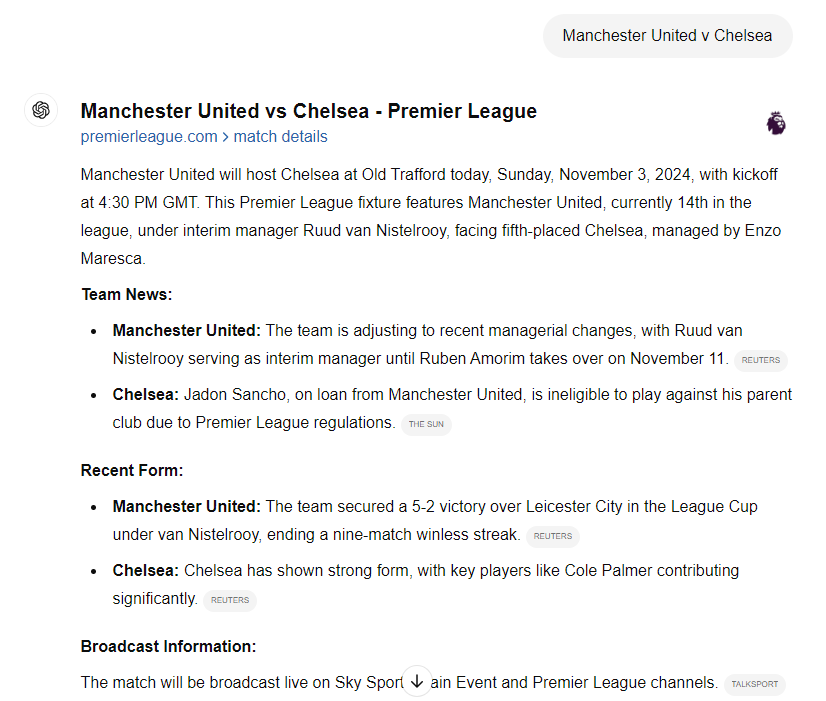Image resolution: width=826 pixels, height=701 pixels.
Task: Click the 'Broadcast Information:' heading
Action: click(168, 647)
